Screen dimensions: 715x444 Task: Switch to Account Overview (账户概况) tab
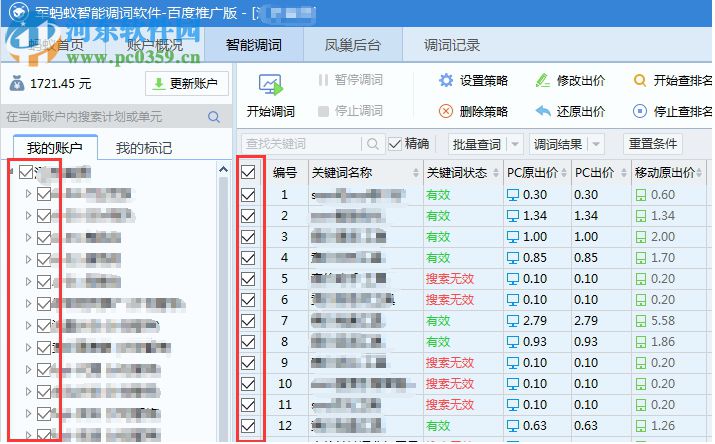pos(155,45)
